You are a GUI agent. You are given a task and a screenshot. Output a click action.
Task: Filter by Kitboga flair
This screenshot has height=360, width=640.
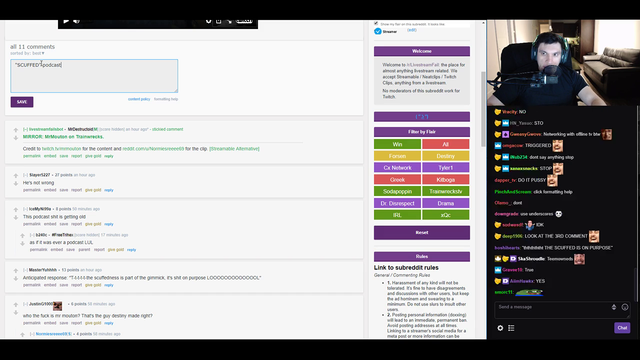[x=446, y=180]
